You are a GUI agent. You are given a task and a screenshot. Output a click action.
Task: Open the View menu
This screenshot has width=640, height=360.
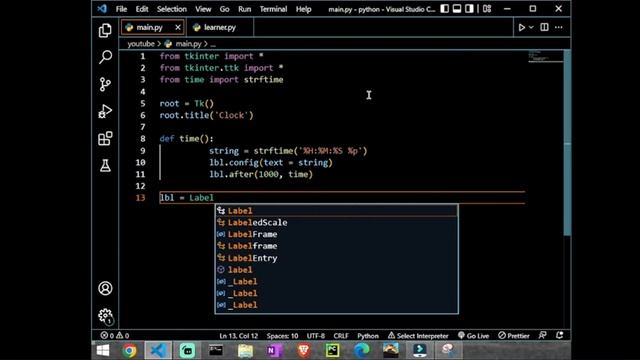tap(203, 9)
